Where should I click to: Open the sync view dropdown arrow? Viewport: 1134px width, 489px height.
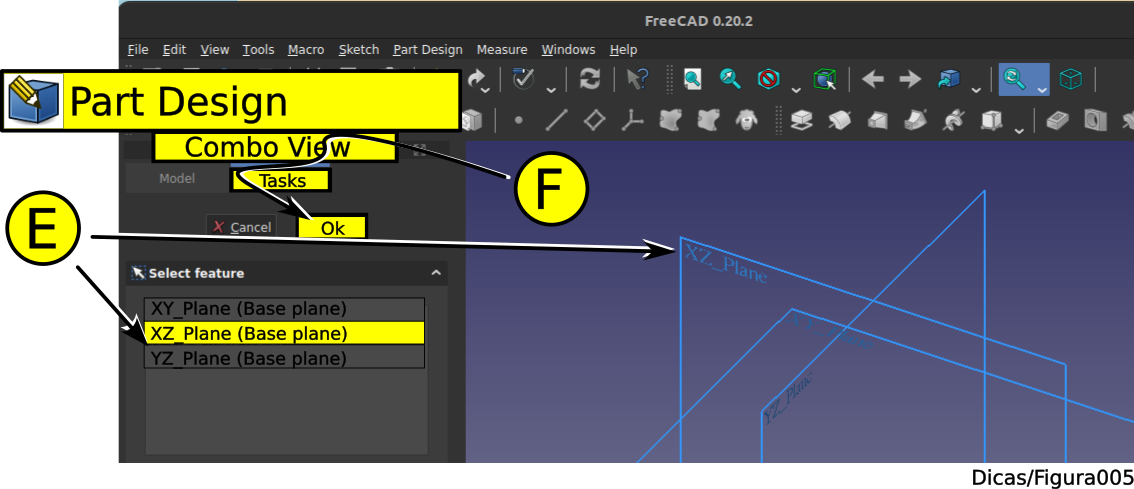(x=1042, y=90)
